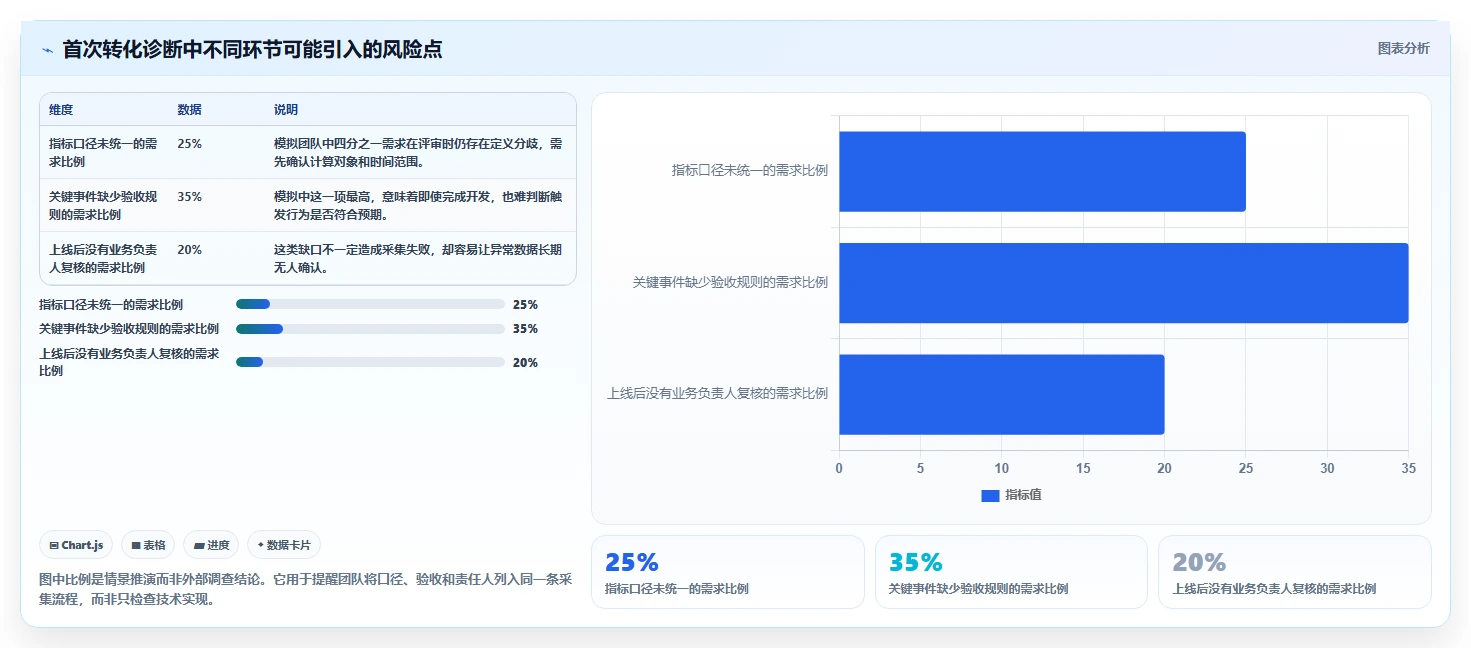Open the 25% data card
1471x648 pixels.
[728, 572]
